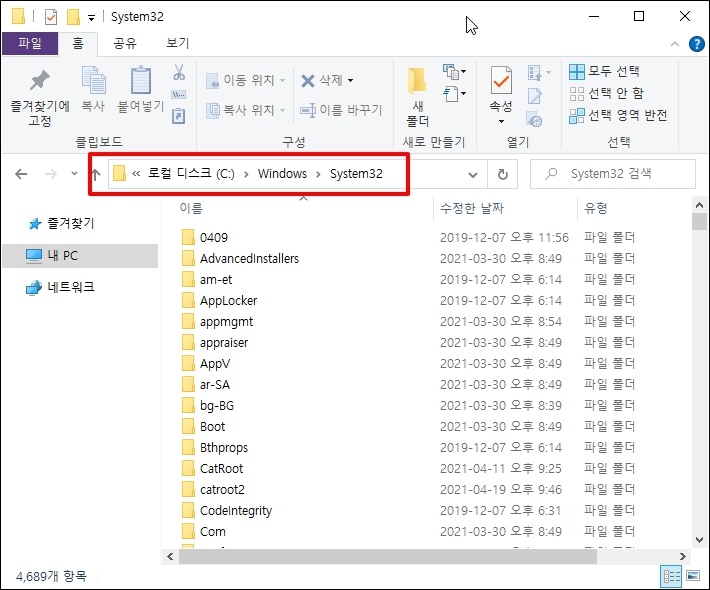Click the History icon in Open group

pos(534,120)
